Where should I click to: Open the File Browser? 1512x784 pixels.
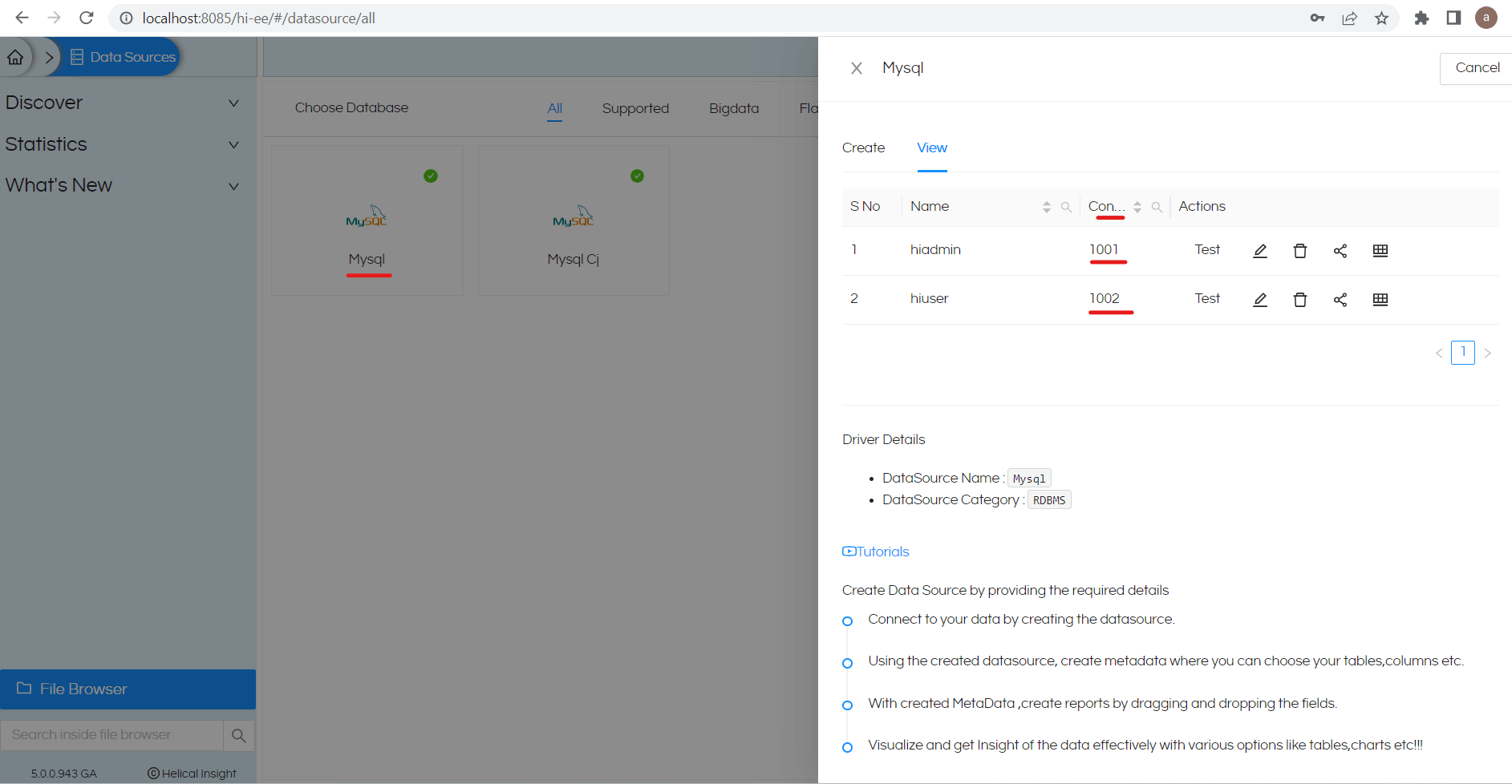pyautogui.click(x=128, y=689)
